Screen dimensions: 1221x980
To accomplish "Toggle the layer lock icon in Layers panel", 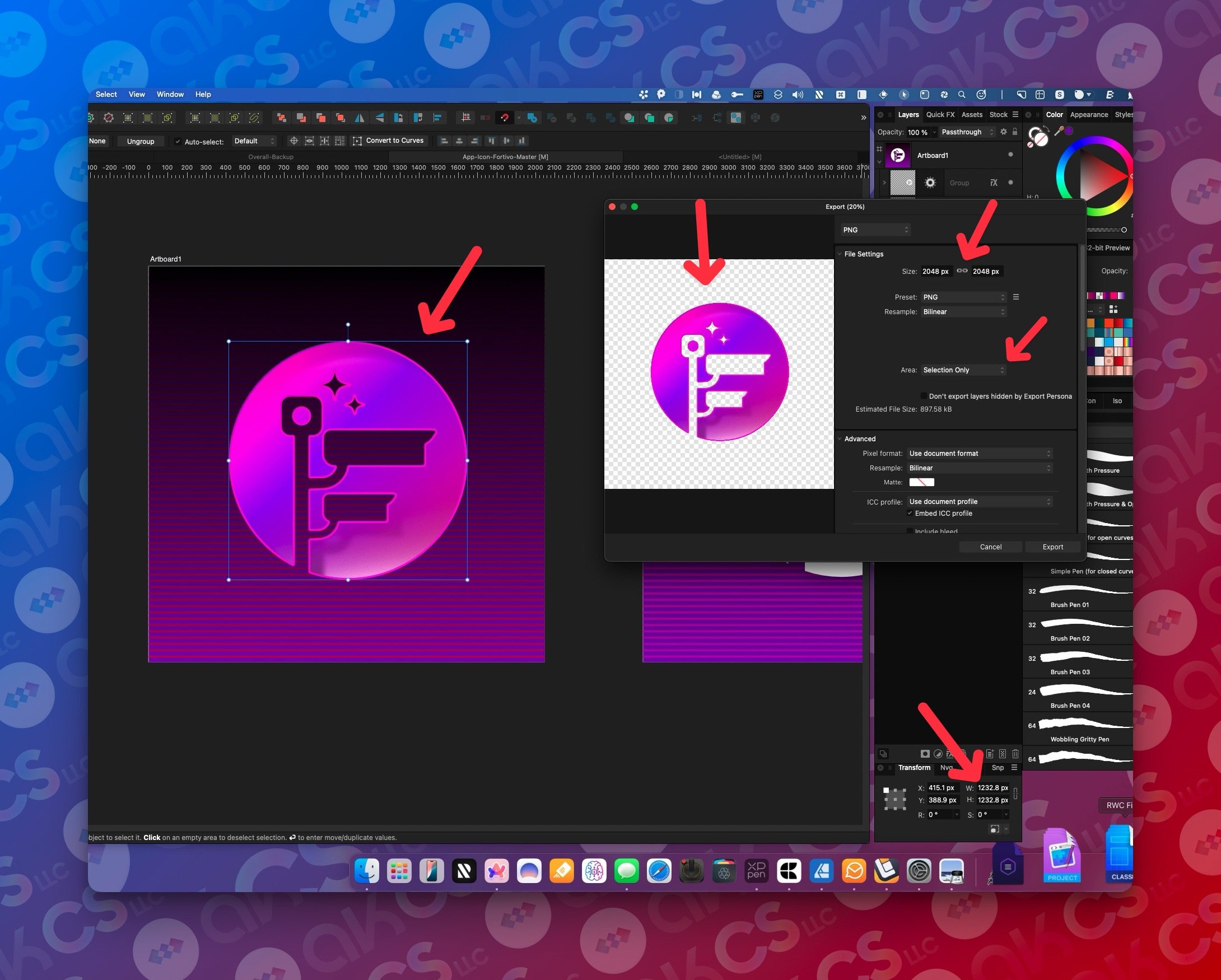I will click(x=1015, y=132).
